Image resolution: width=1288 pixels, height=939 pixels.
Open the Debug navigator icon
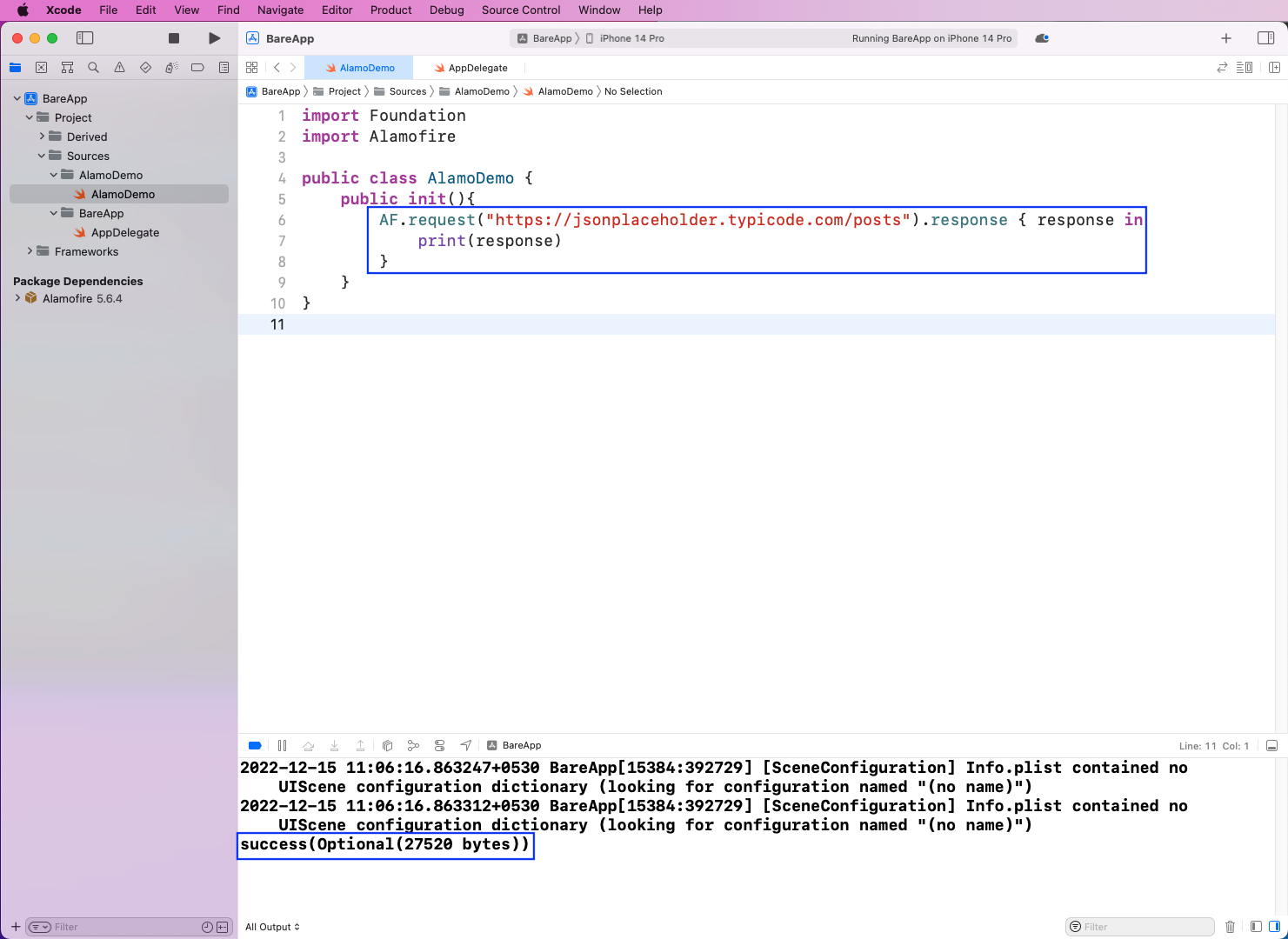171,68
